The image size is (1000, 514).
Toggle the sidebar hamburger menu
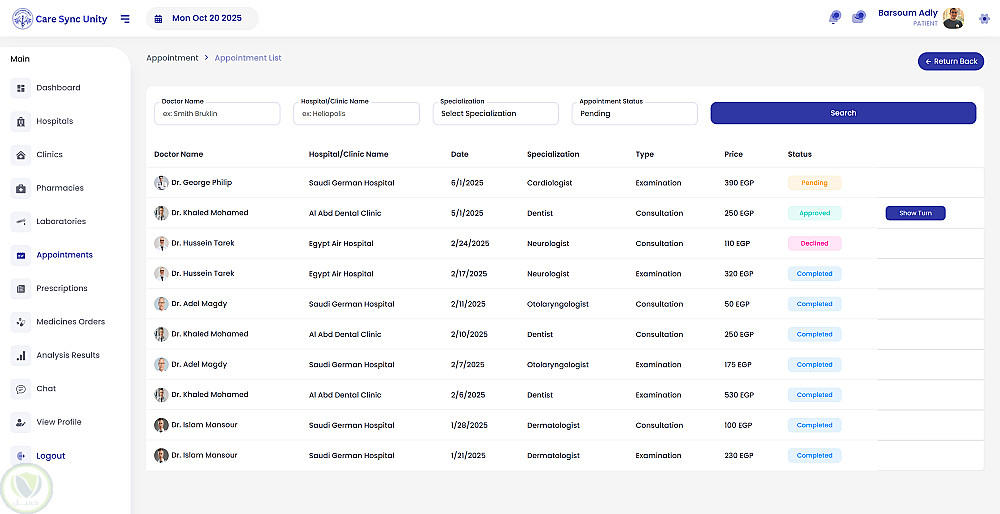[x=125, y=19]
